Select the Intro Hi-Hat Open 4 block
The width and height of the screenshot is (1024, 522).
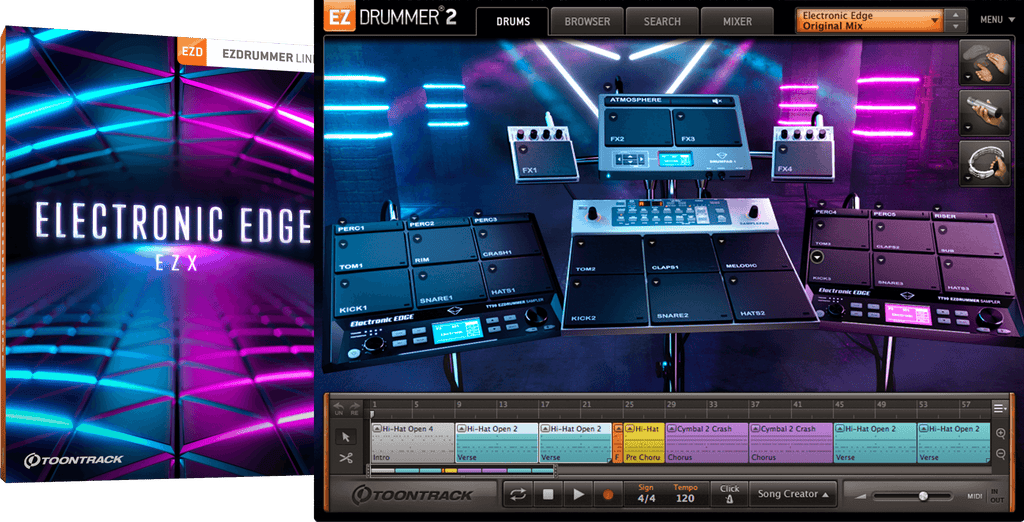pos(412,443)
